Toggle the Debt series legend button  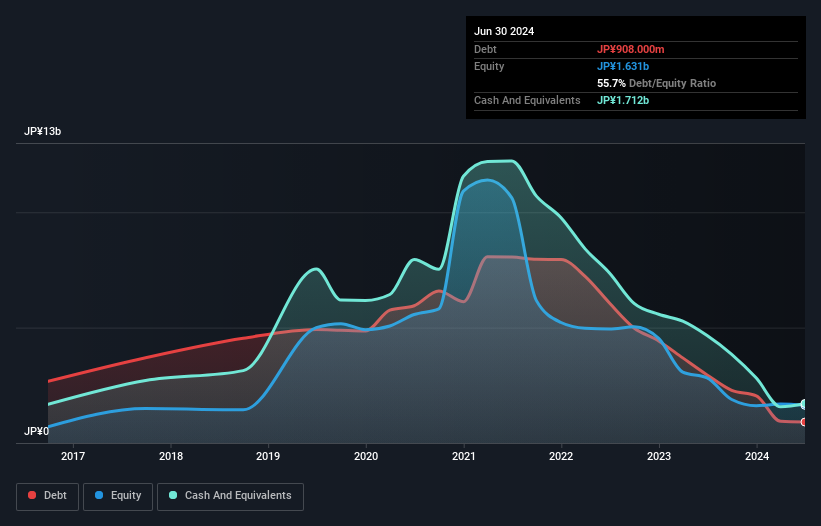[x=47, y=496]
